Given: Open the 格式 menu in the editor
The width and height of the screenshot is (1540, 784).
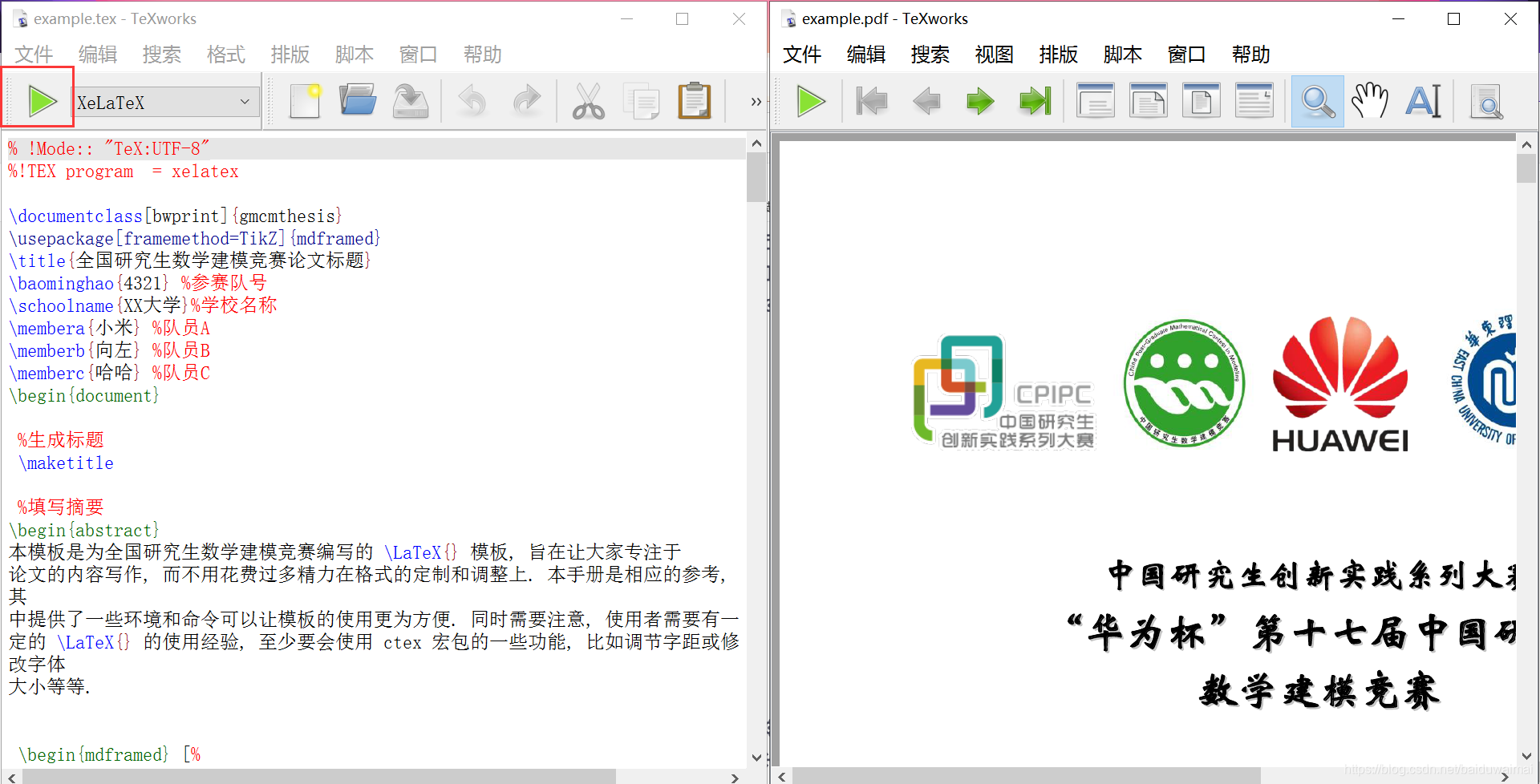Looking at the screenshot, I should click(225, 54).
